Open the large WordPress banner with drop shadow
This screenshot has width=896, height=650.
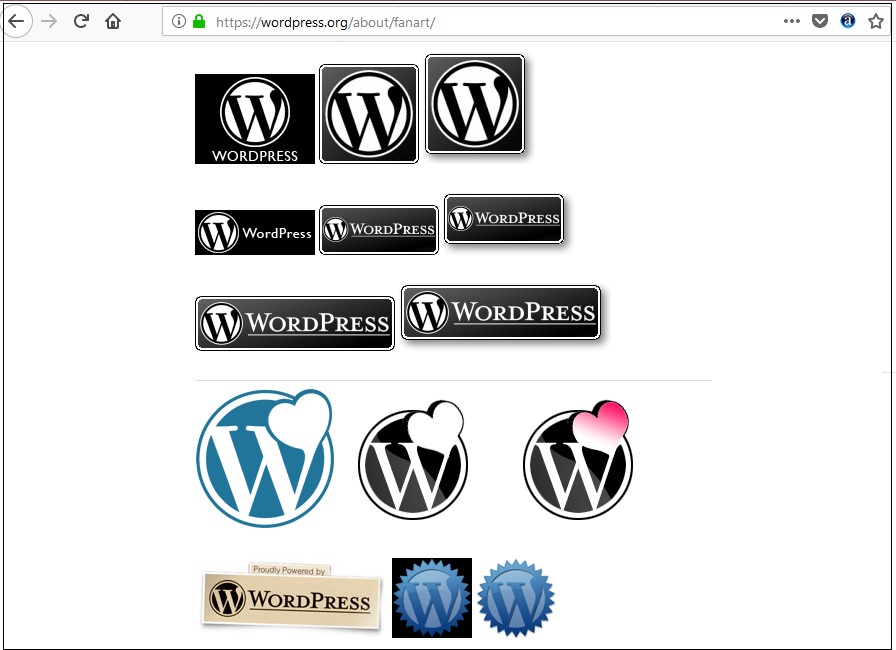501,312
